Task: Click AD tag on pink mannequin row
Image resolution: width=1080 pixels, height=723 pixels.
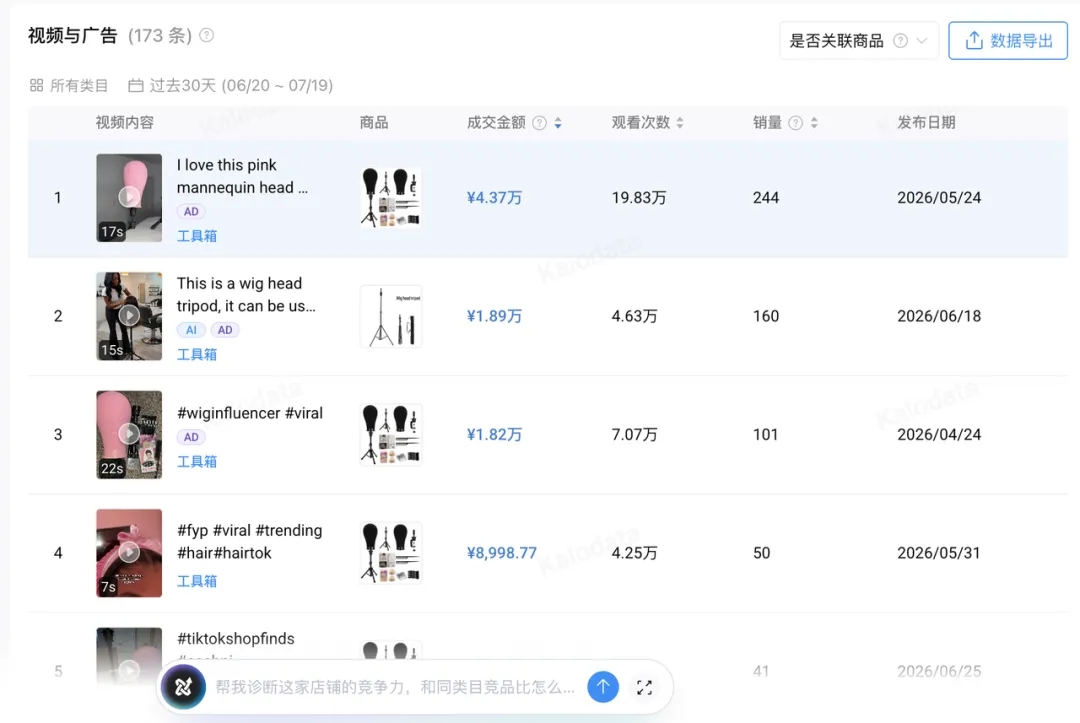Action: 191,211
